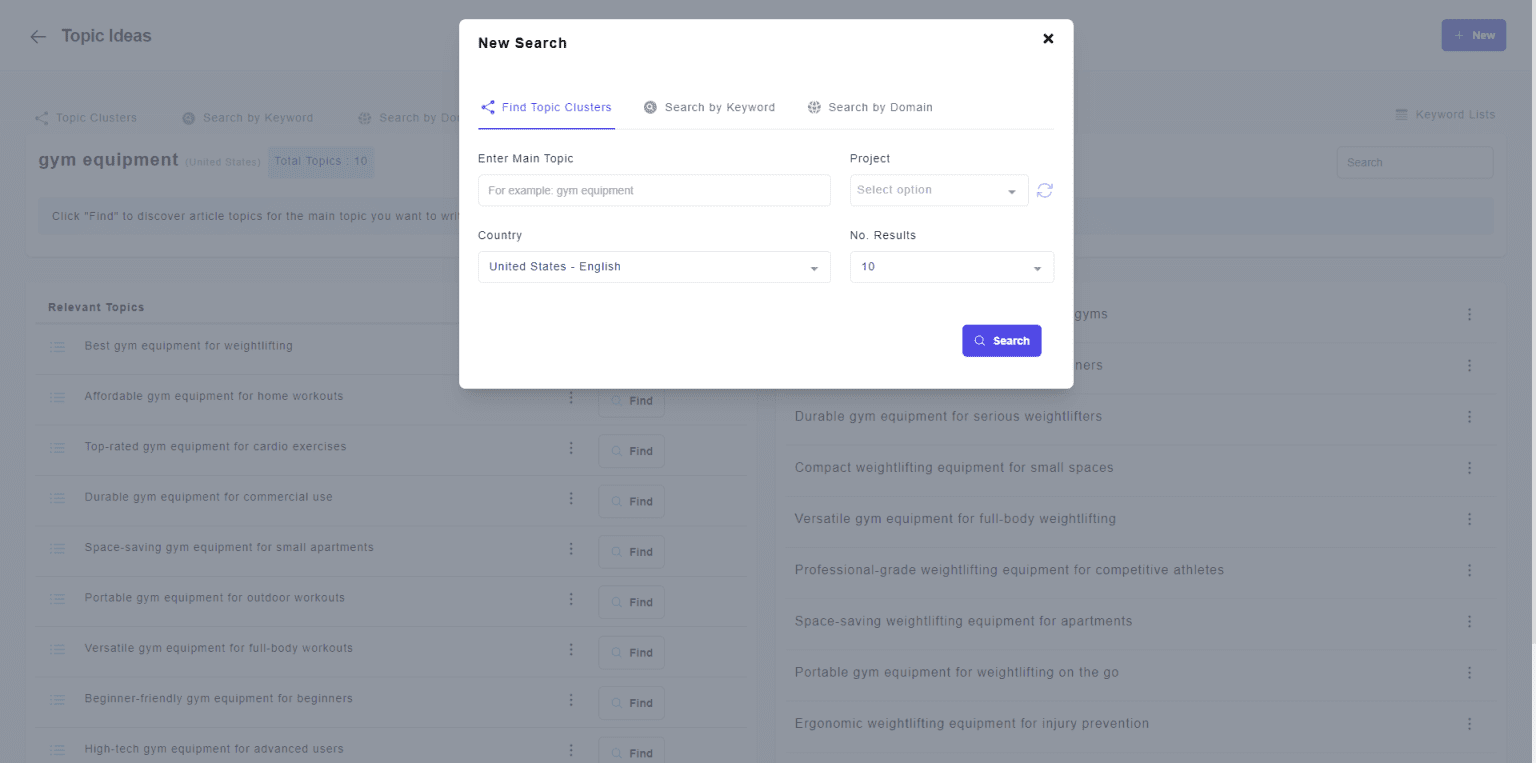Click list icon beside Best gym equipment for weightlifting

pyautogui.click(x=57, y=346)
